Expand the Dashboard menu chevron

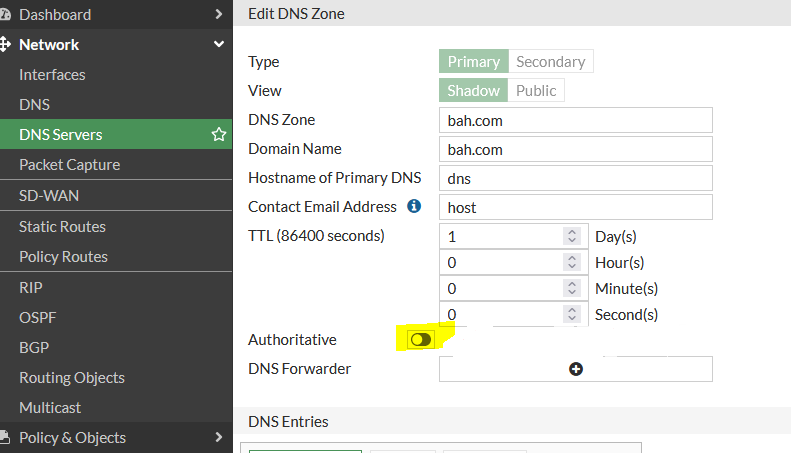tap(218, 14)
